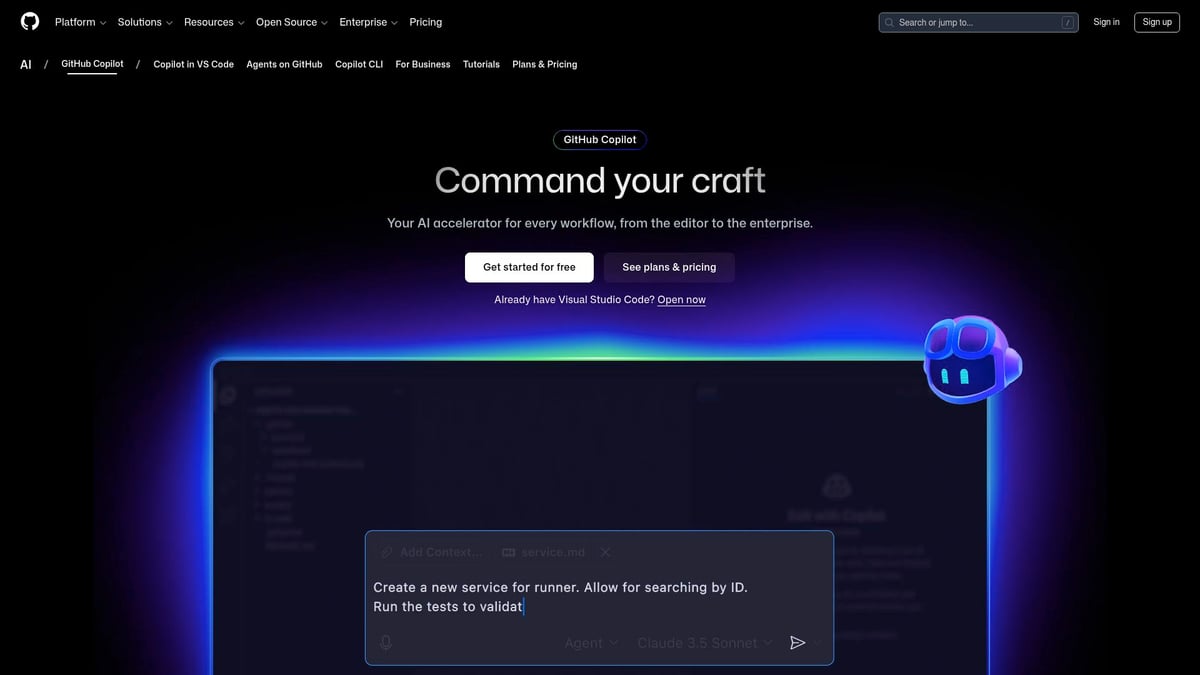The image size is (1200, 675).
Task: Open the Agents on GitHub tab
Action: click(283, 64)
